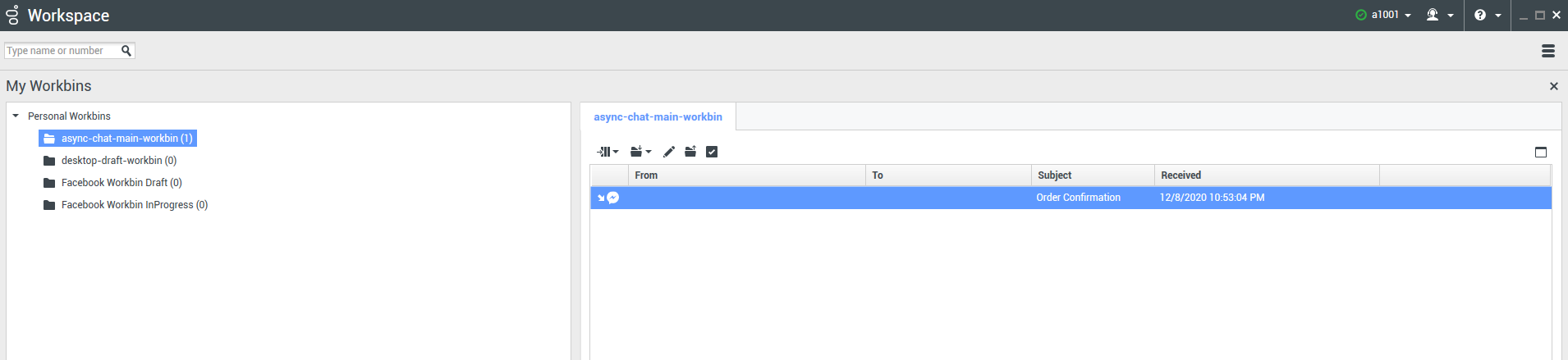Open the help question mark dropdown
1568x360 pixels.
pos(1487,15)
